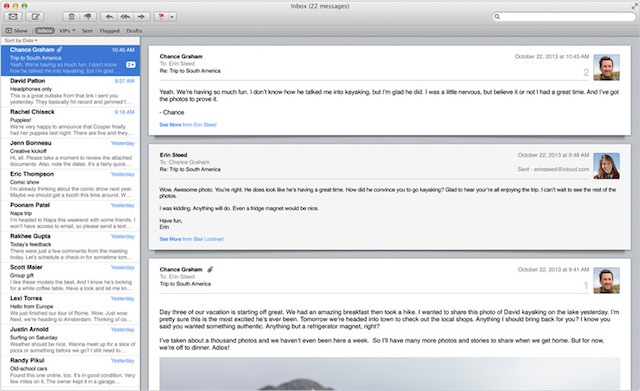Select David Patton Headphones only message

coord(70,91)
